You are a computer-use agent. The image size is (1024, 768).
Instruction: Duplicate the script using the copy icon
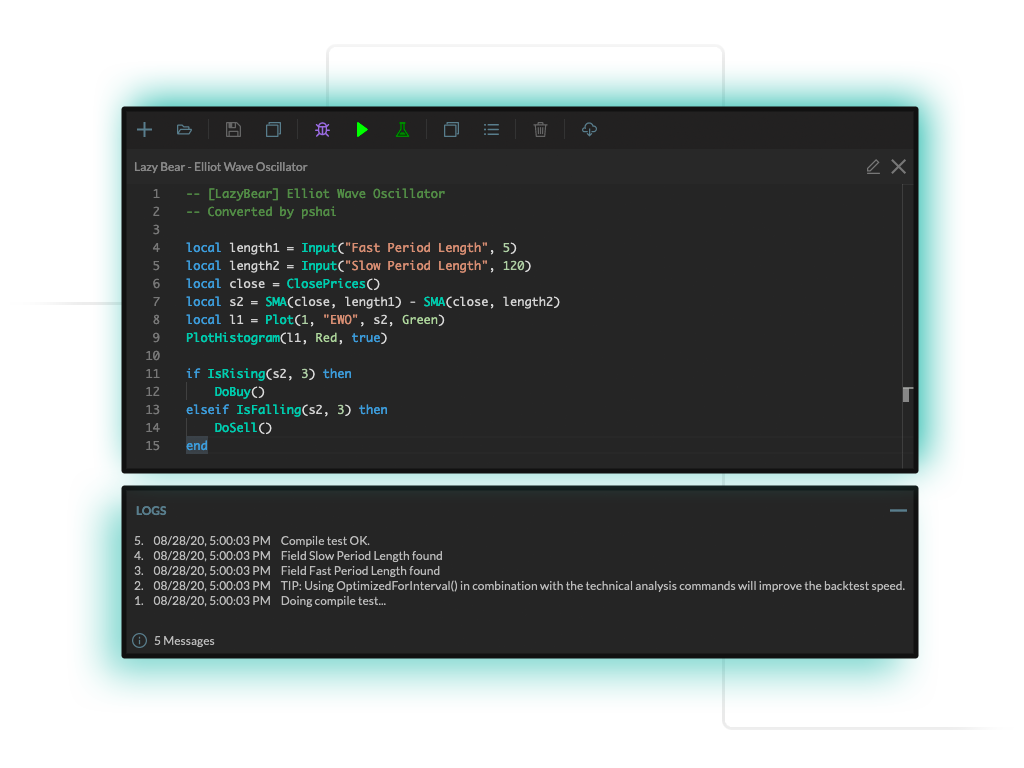pos(272,129)
